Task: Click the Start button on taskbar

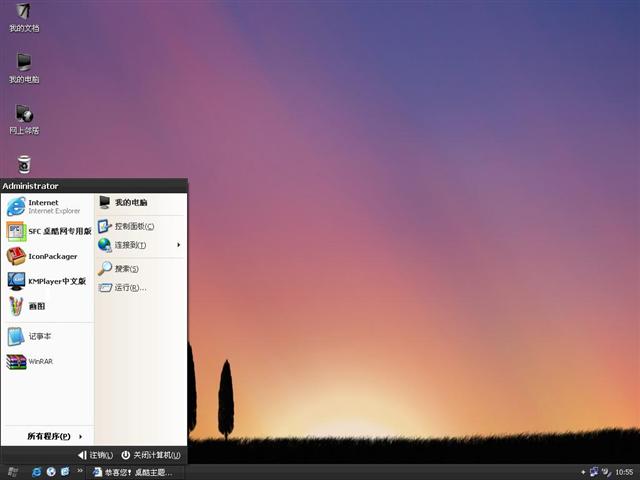Action: tap(13, 472)
